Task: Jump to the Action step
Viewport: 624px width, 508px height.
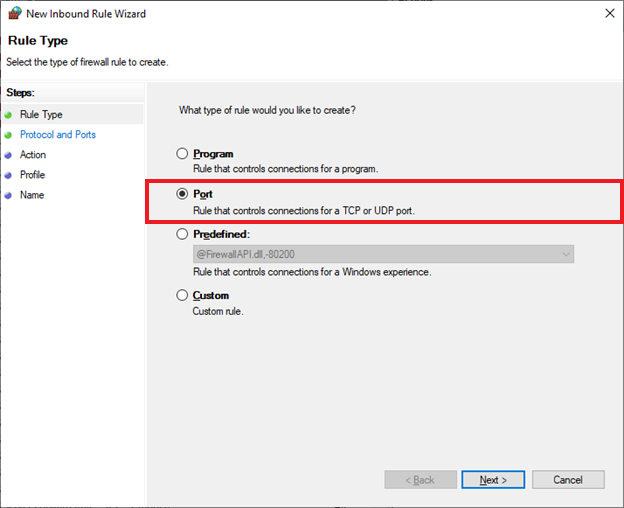Action: click(33, 155)
